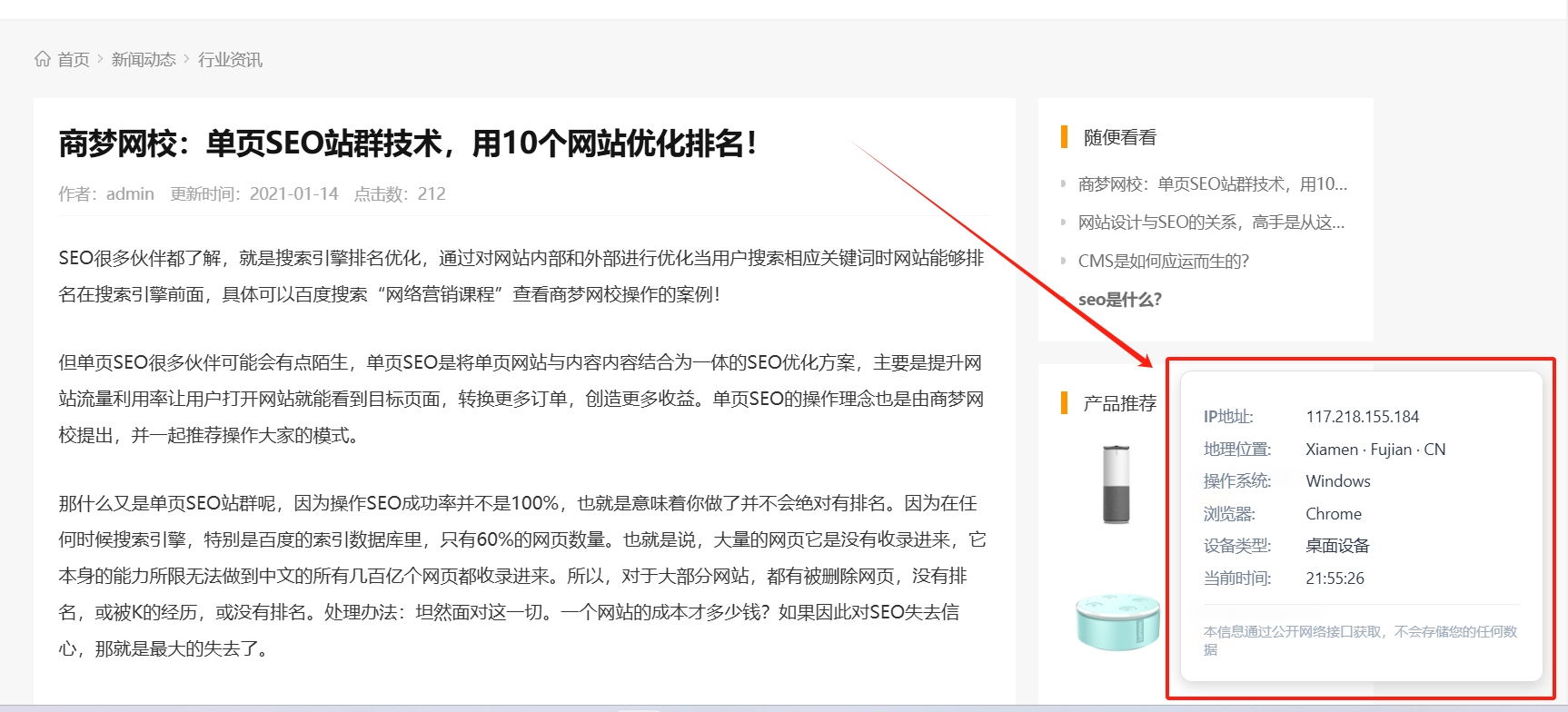This screenshot has width=1568, height=712.
Task: Click the 浏览器 label in info card
Action: pyautogui.click(x=1229, y=514)
